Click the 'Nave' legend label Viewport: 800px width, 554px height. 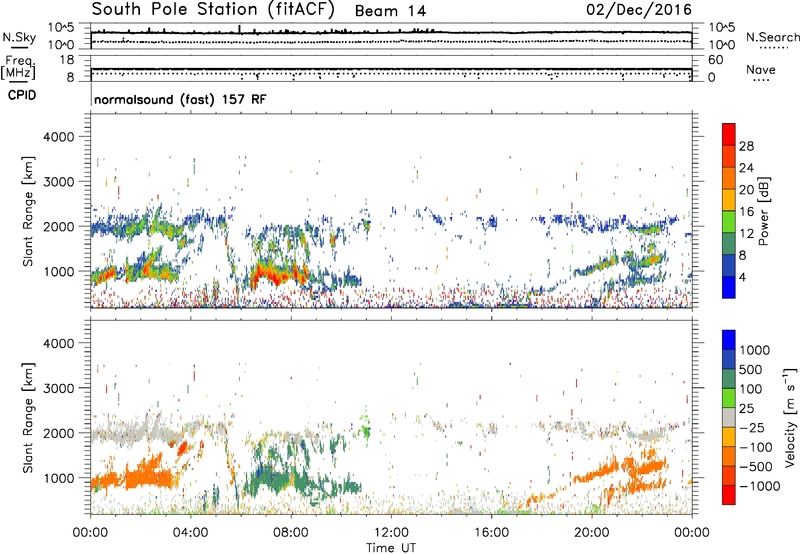[x=761, y=69]
